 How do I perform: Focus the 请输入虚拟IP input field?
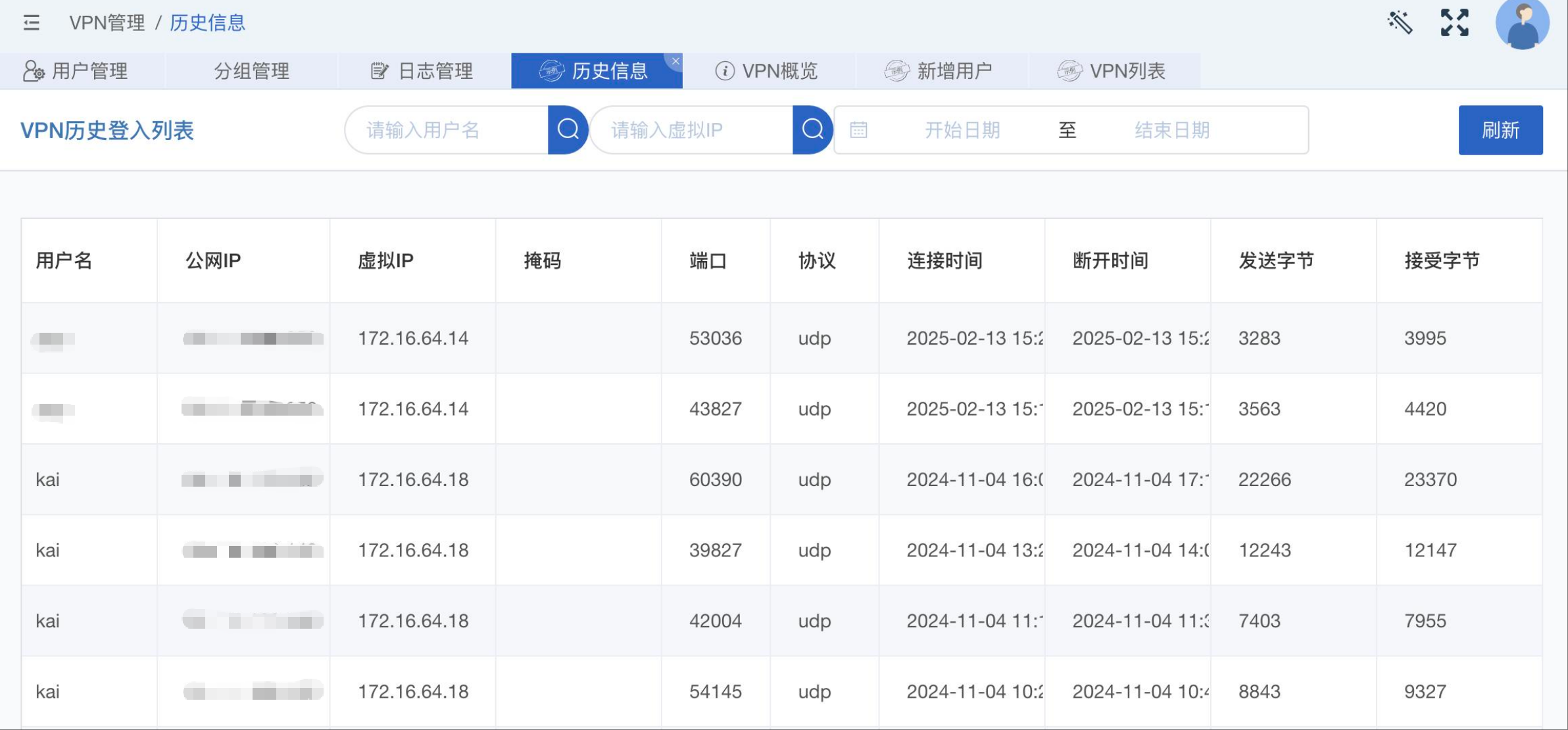(x=692, y=130)
